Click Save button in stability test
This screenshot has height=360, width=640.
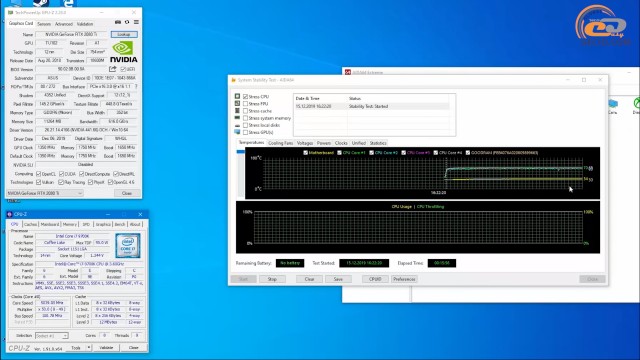(338, 279)
